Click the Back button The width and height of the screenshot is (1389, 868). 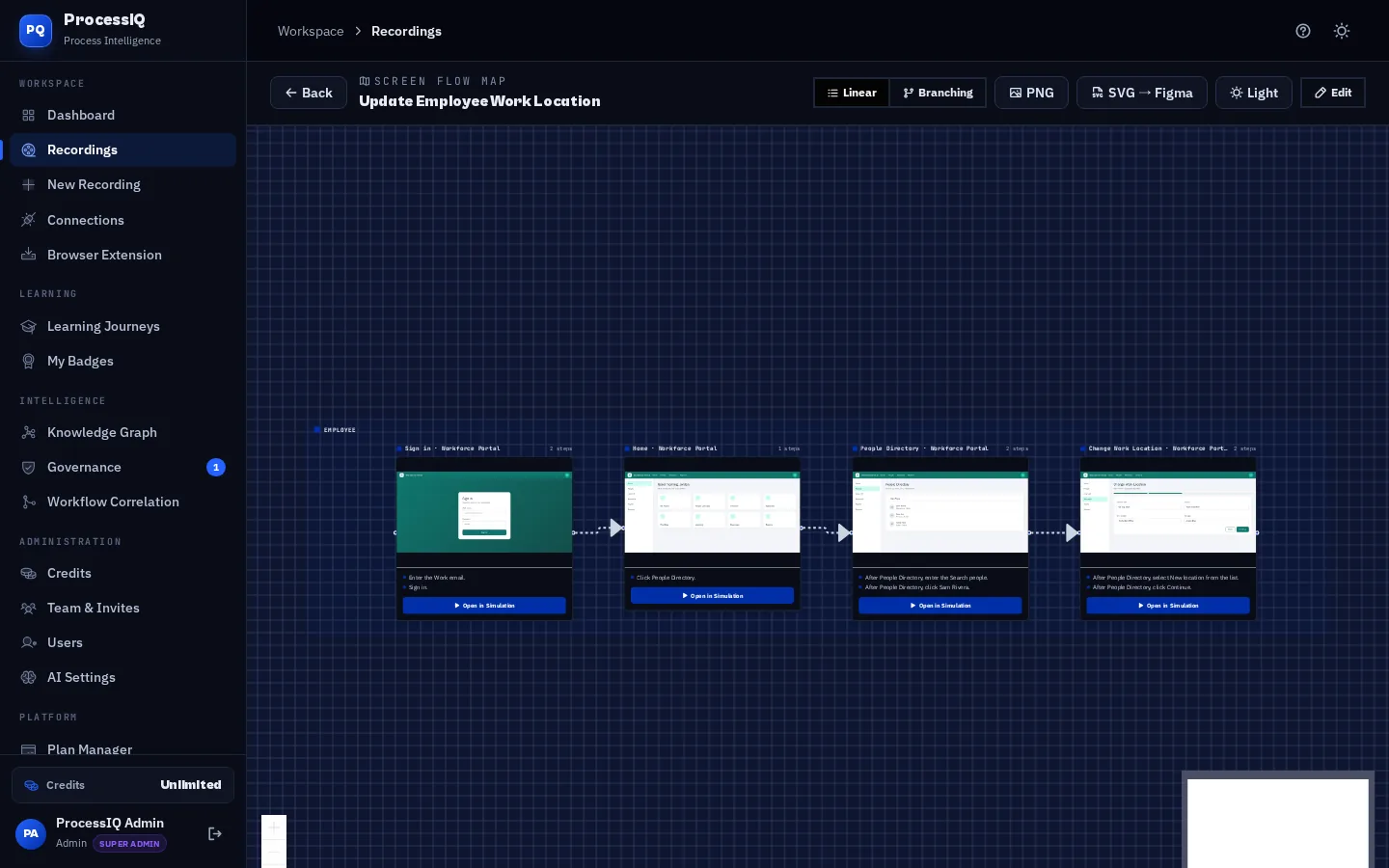(309, 93)
